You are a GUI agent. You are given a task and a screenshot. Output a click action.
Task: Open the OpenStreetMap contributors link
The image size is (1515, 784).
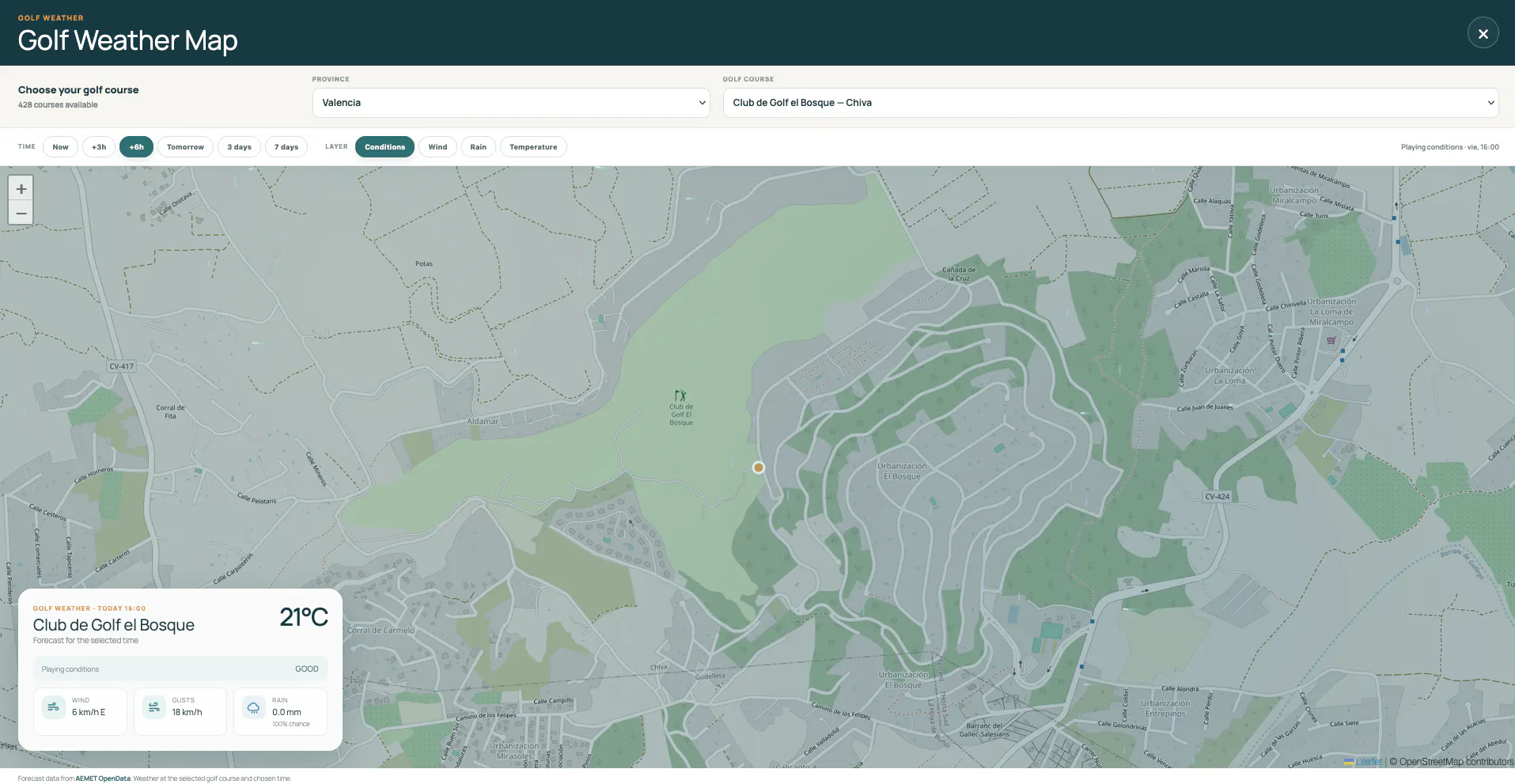tap(1456, 762)
